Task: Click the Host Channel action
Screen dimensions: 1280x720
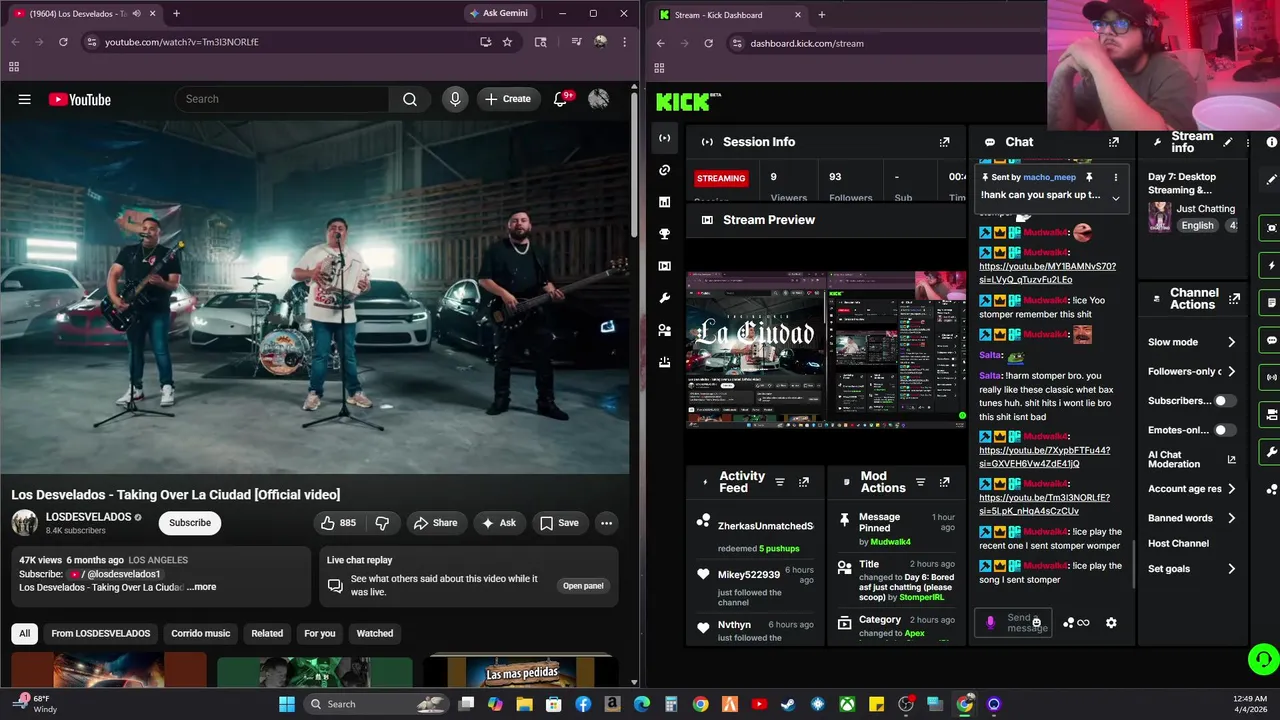Action: click(x=1178, y=543)
